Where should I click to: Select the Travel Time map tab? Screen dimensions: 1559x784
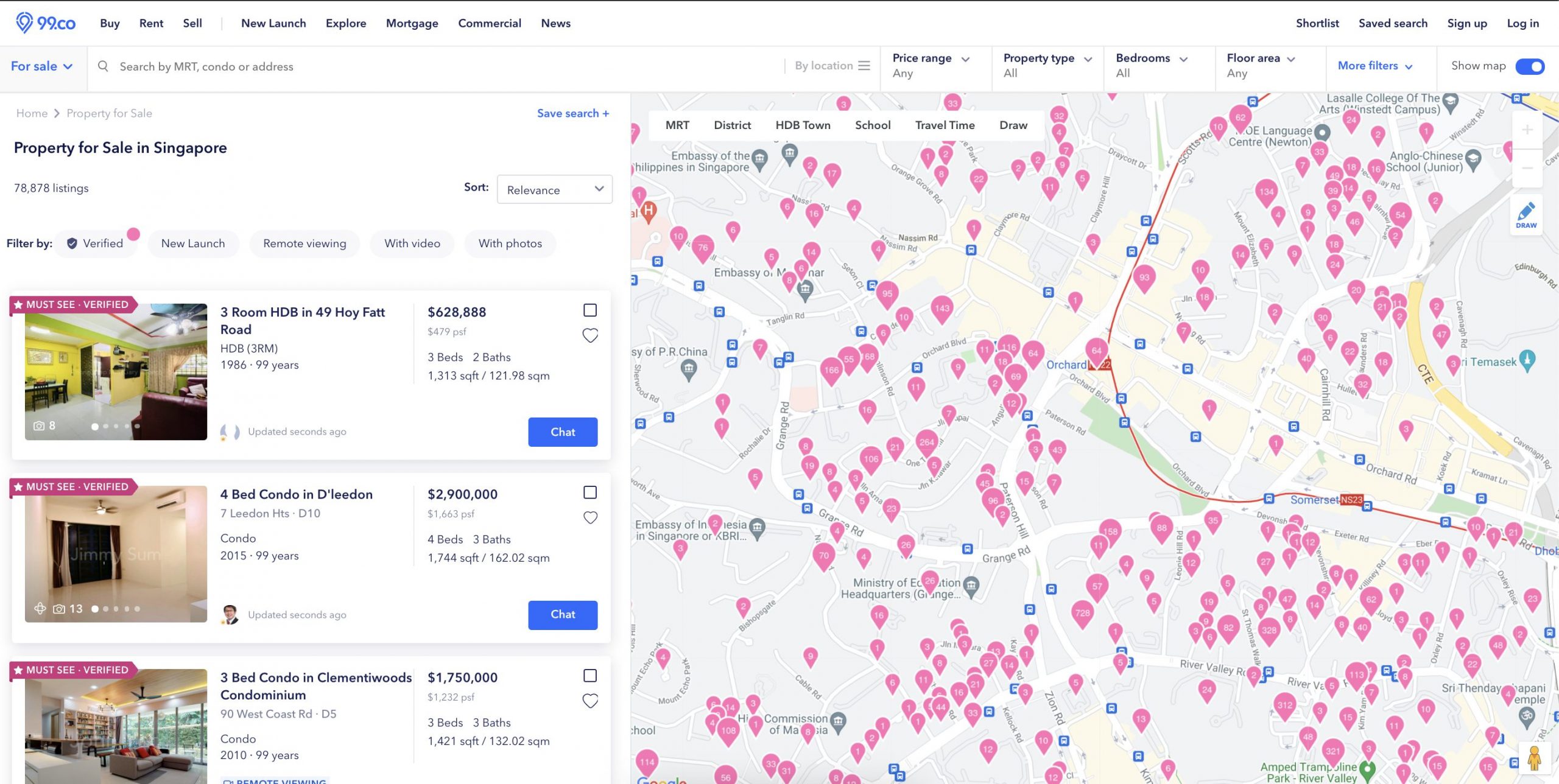pyautogui.click(x=945, y=125)
